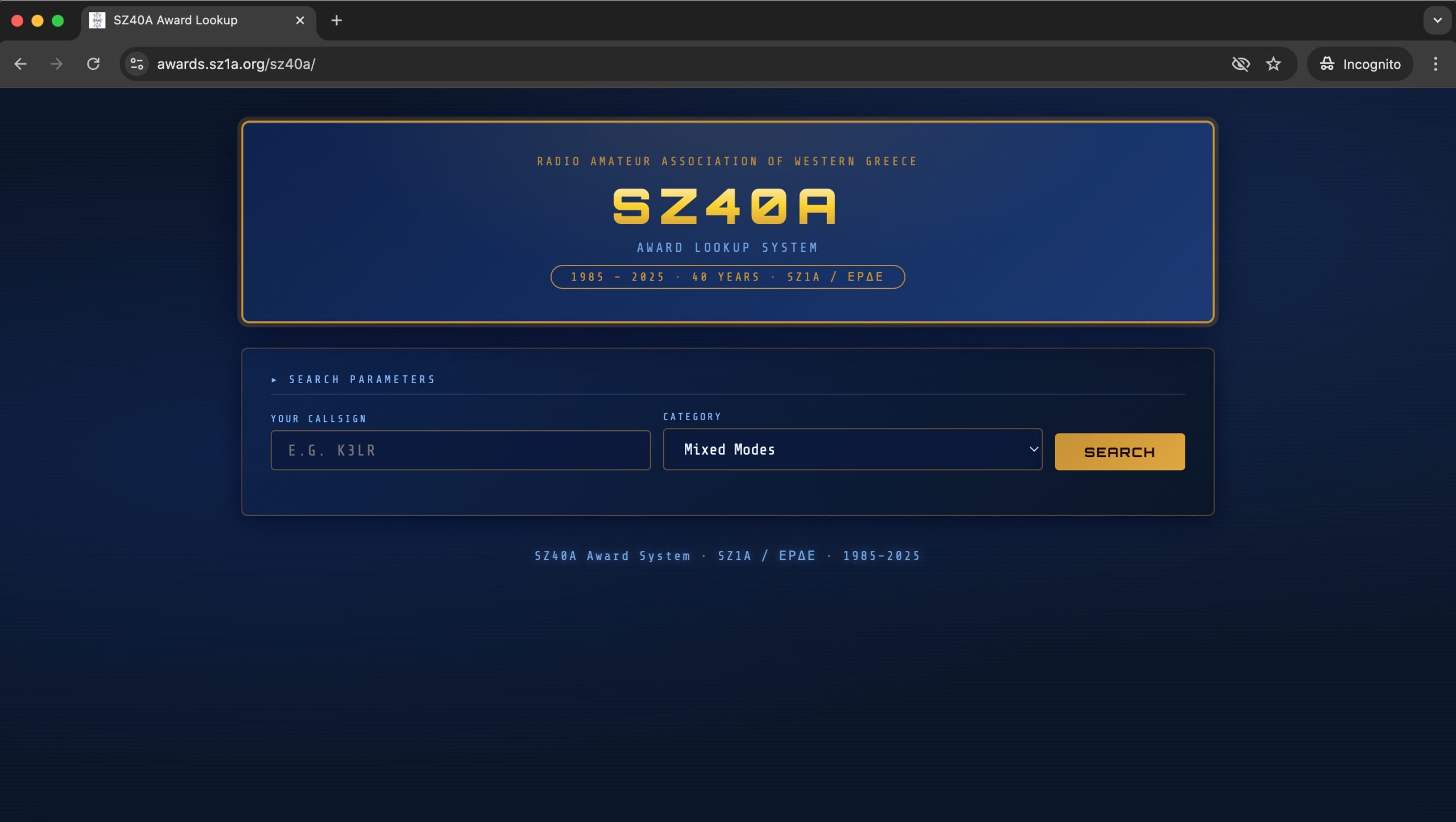Click the Search Parameters triangle marker
The image size is (1456, 822).
tap(274, 380)
